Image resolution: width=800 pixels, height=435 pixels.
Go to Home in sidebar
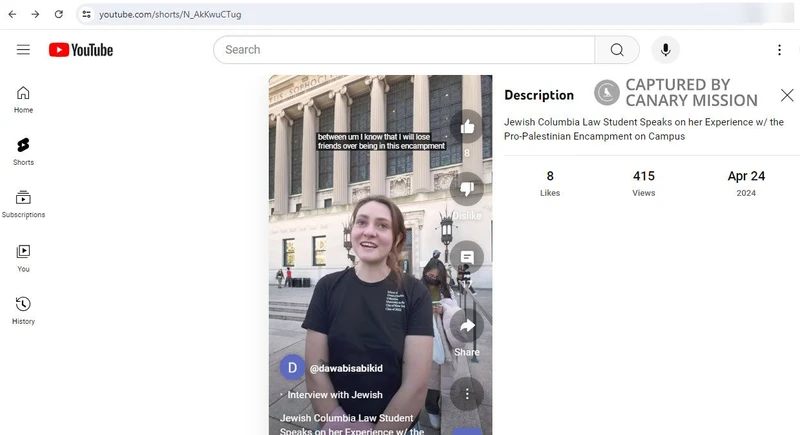tap(23, 99)
